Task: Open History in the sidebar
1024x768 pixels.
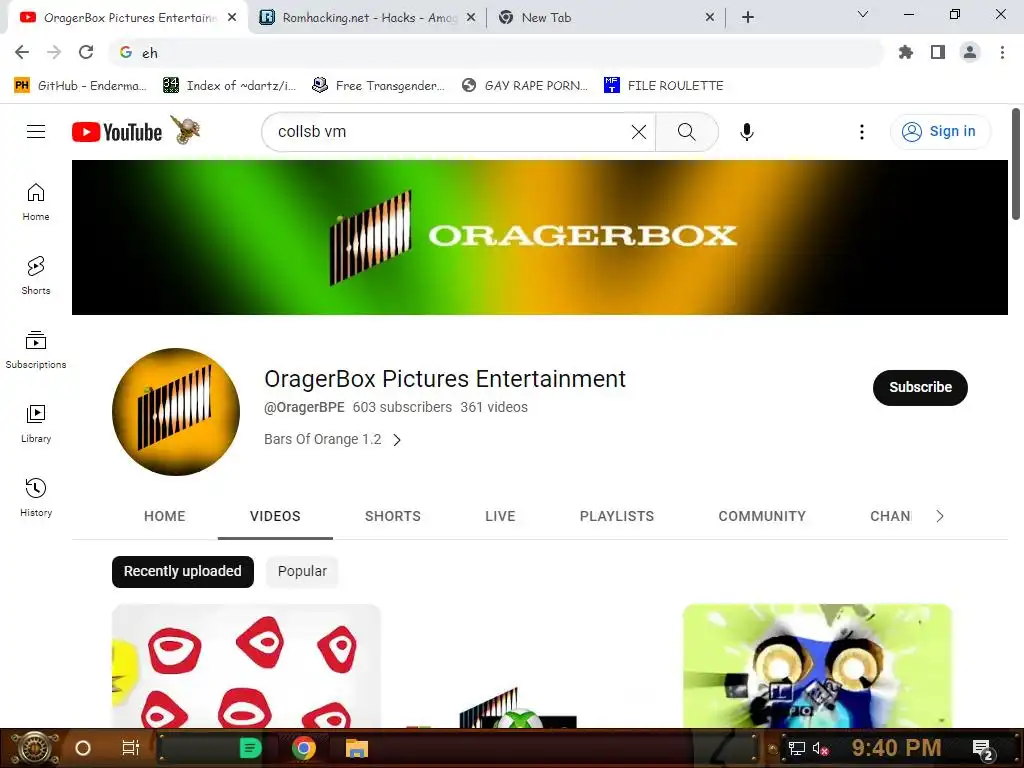Action: click(x=36, y=498)
